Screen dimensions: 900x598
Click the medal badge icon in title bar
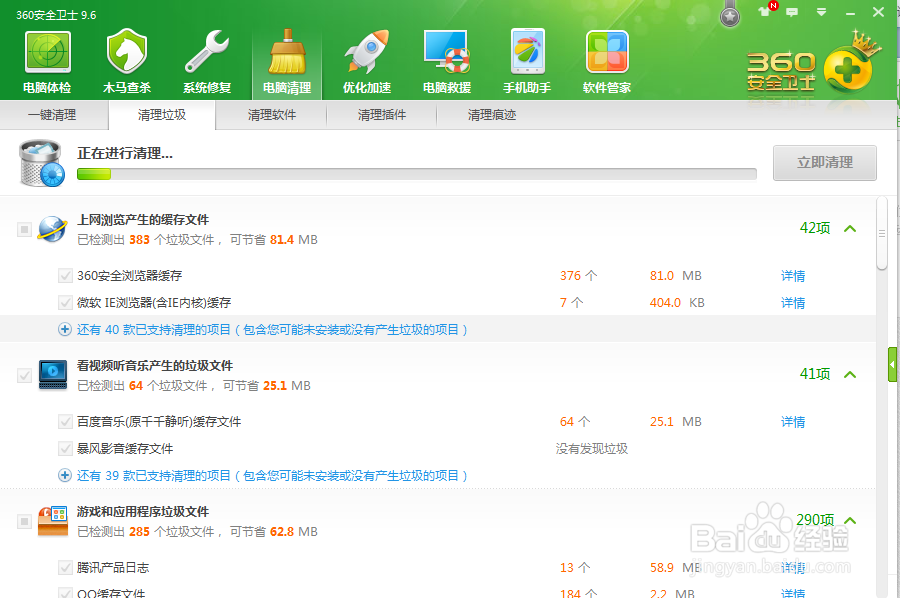[730, 14]
